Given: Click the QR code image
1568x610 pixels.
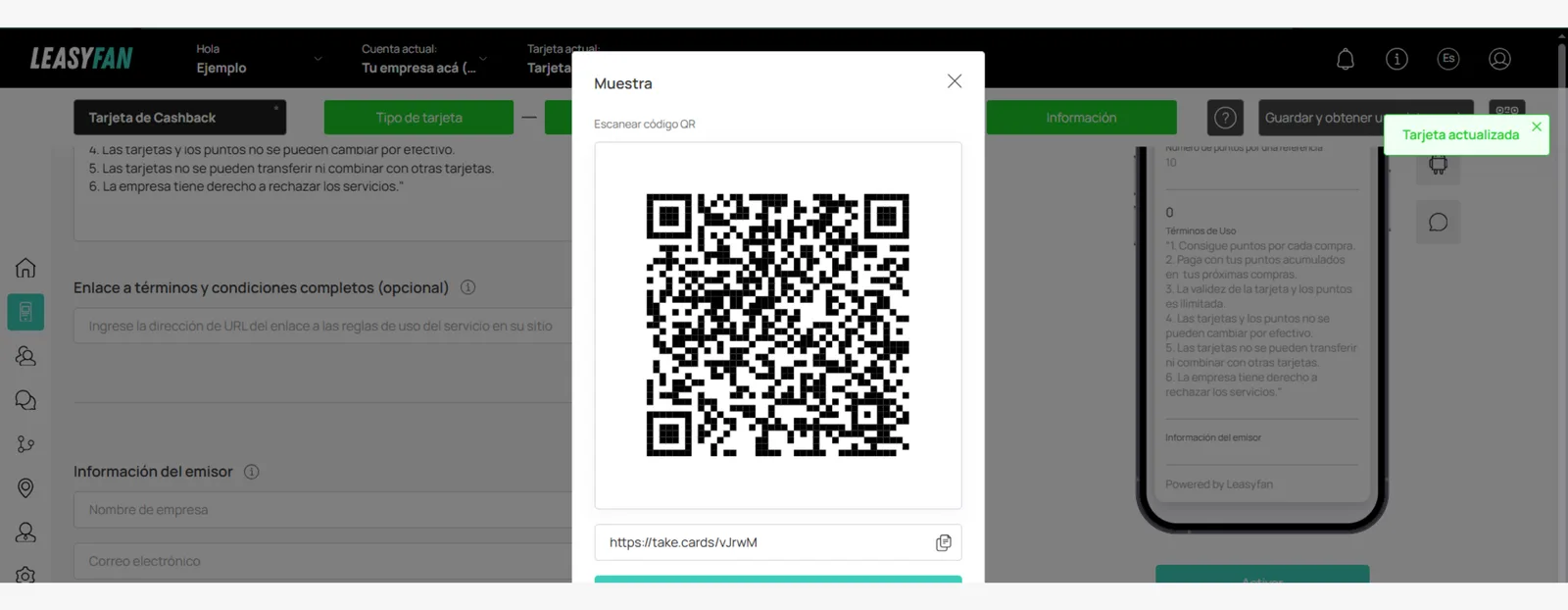Looking at the screenshot, I should tap(777, 325).
